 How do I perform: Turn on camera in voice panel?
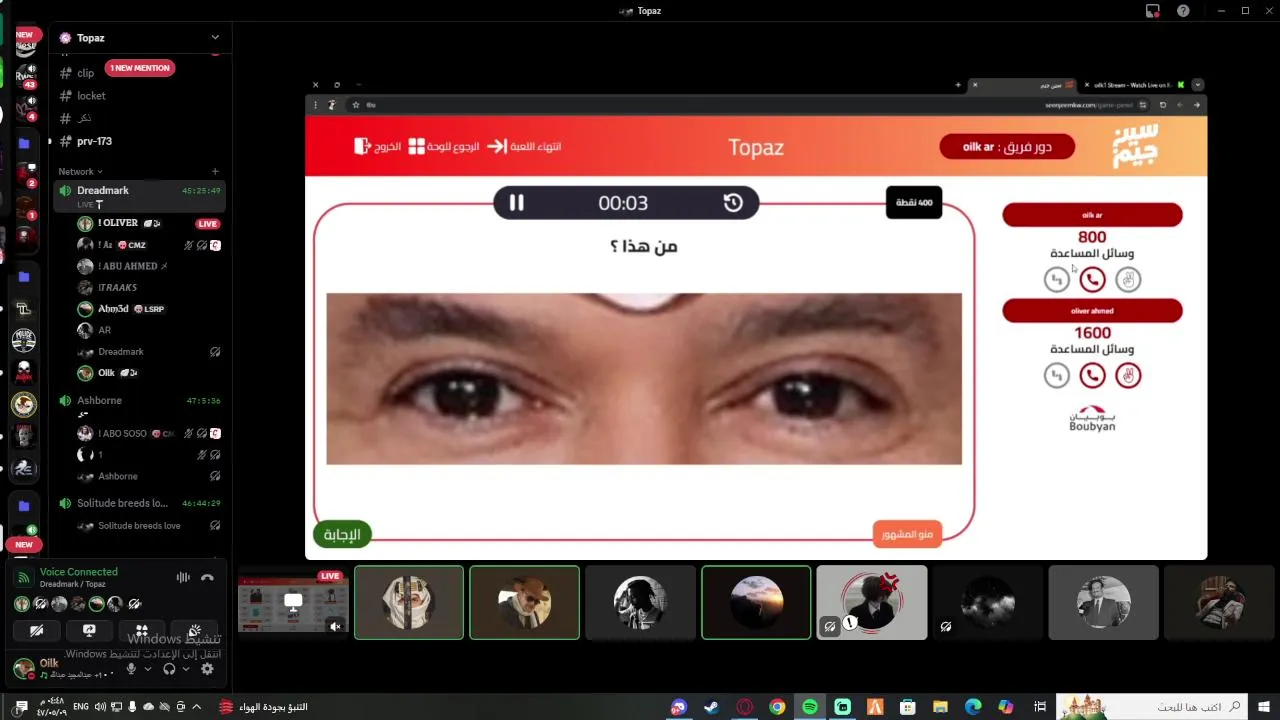point(36,631)
